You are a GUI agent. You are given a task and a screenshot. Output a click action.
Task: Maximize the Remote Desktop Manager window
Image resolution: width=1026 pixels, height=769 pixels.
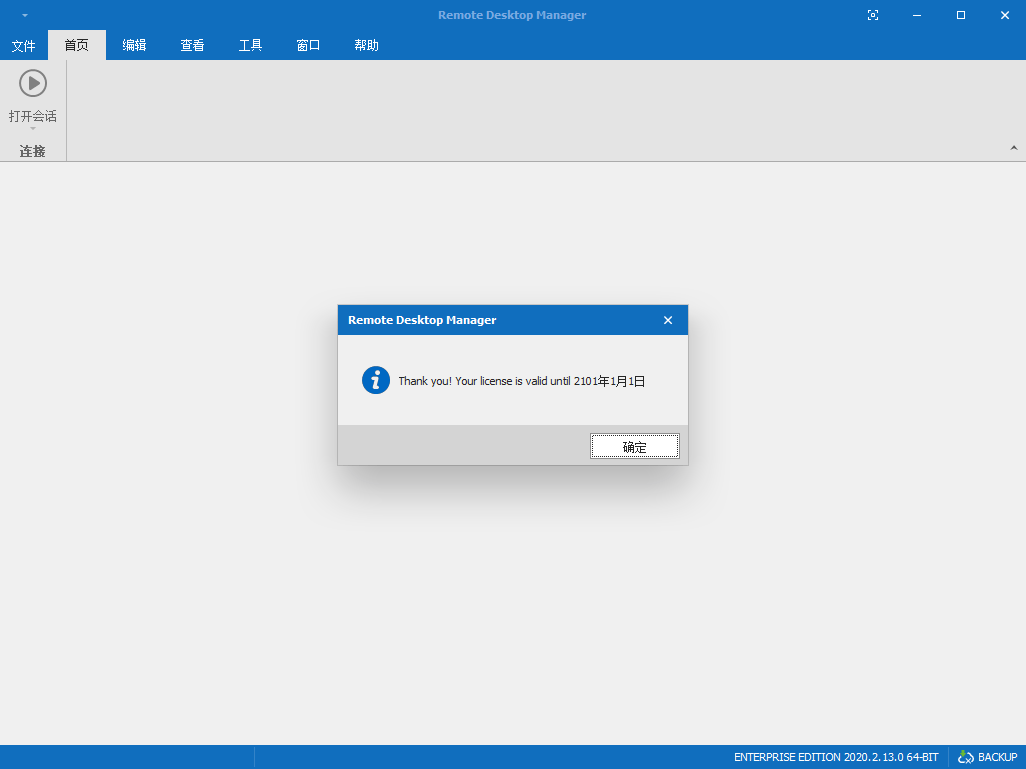coord(961,15)
